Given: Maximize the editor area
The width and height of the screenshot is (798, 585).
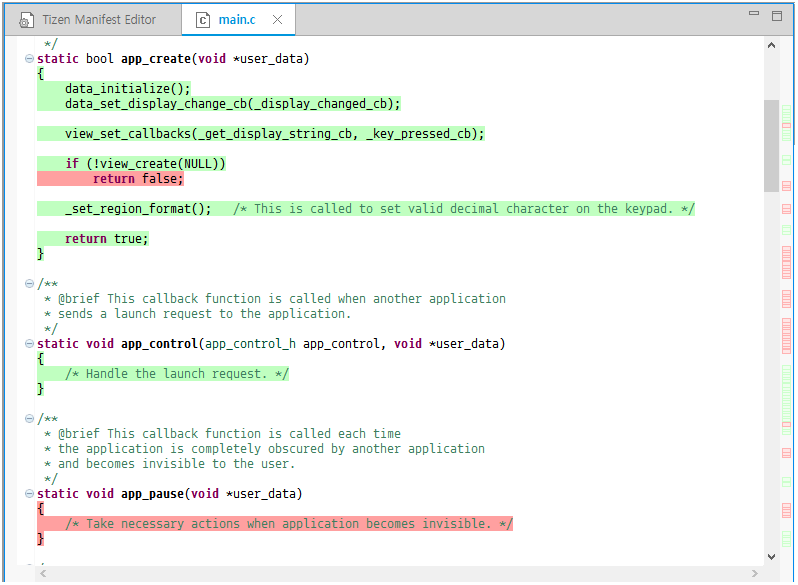Looking at the screenshot, I should tap(777, 16).
